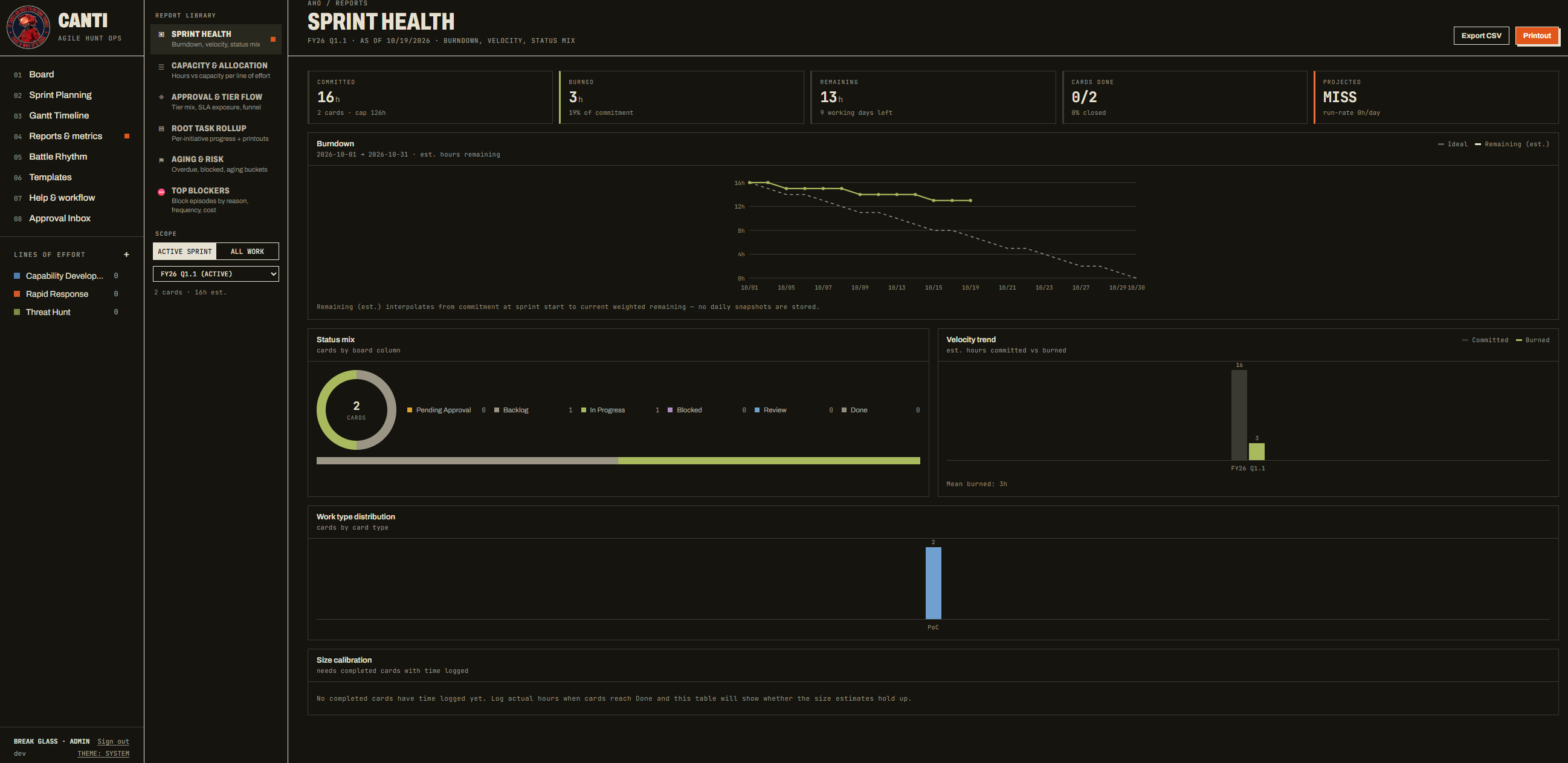This screenshot has width=1568, height=763.
Task: Open Approval Inbox
Action: (72, 219)
